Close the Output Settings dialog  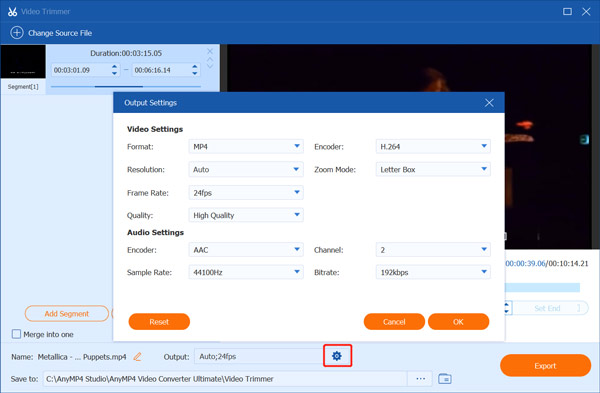point(489,103)
